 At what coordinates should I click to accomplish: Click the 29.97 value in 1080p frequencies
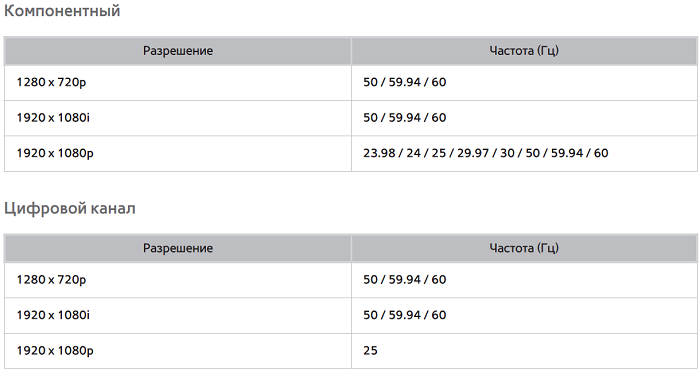coord(473,153)
